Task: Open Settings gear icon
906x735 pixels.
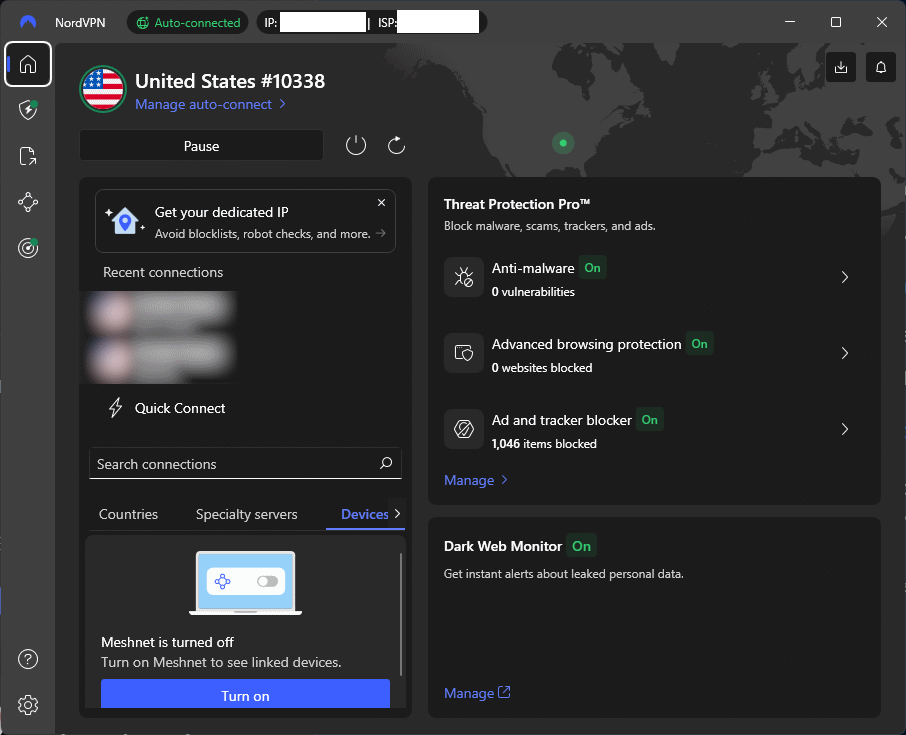Action: pyautogui.click(x=28, y=705)
